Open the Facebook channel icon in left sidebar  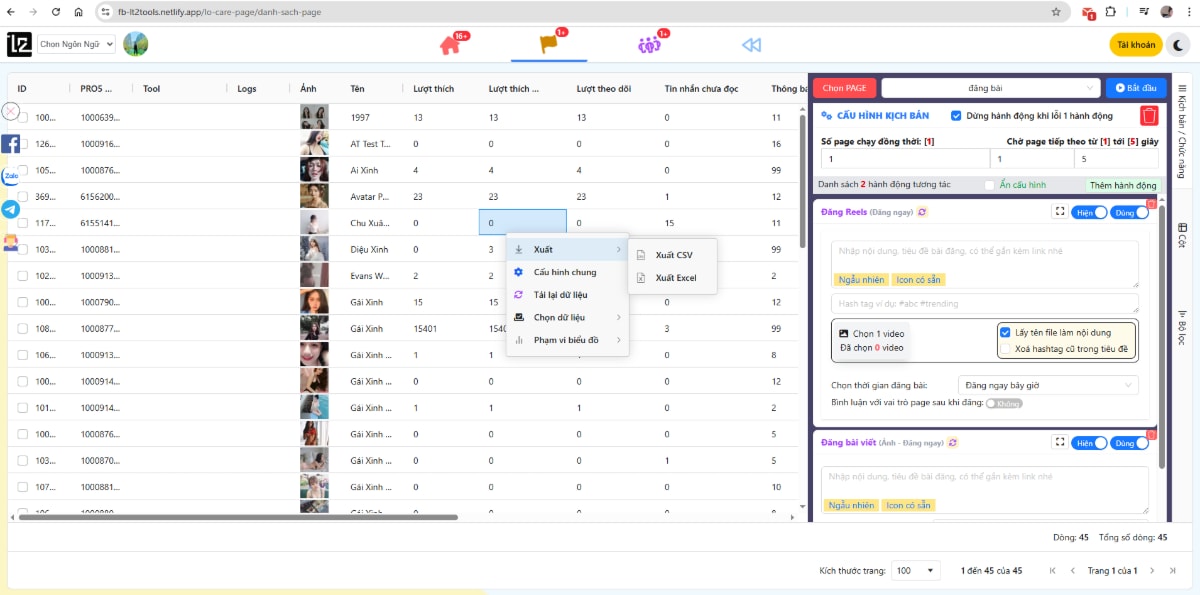pos(9,145)
